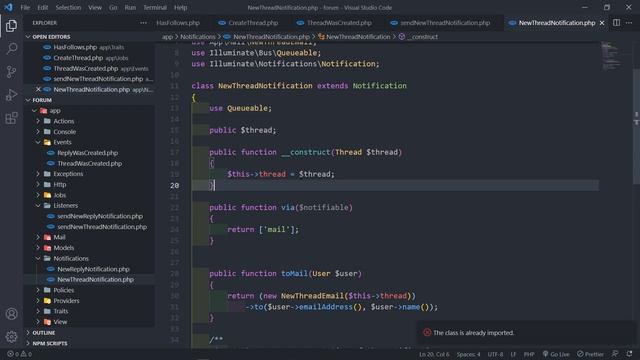Click Go Live in status bar
This screenshot has width=640, height=360.
(556, 354)
